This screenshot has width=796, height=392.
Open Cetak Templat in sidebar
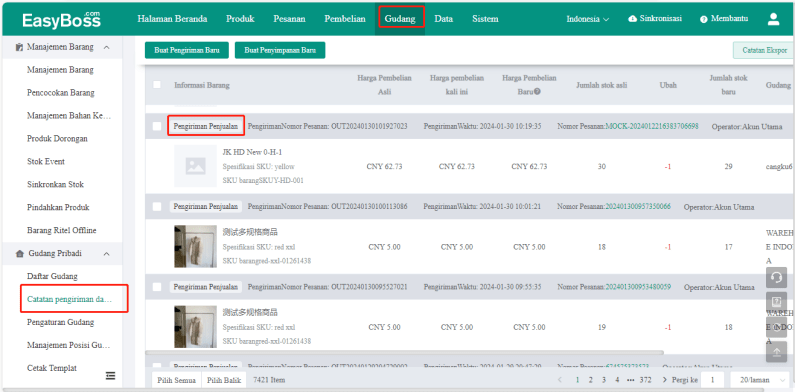pos(52,368)
